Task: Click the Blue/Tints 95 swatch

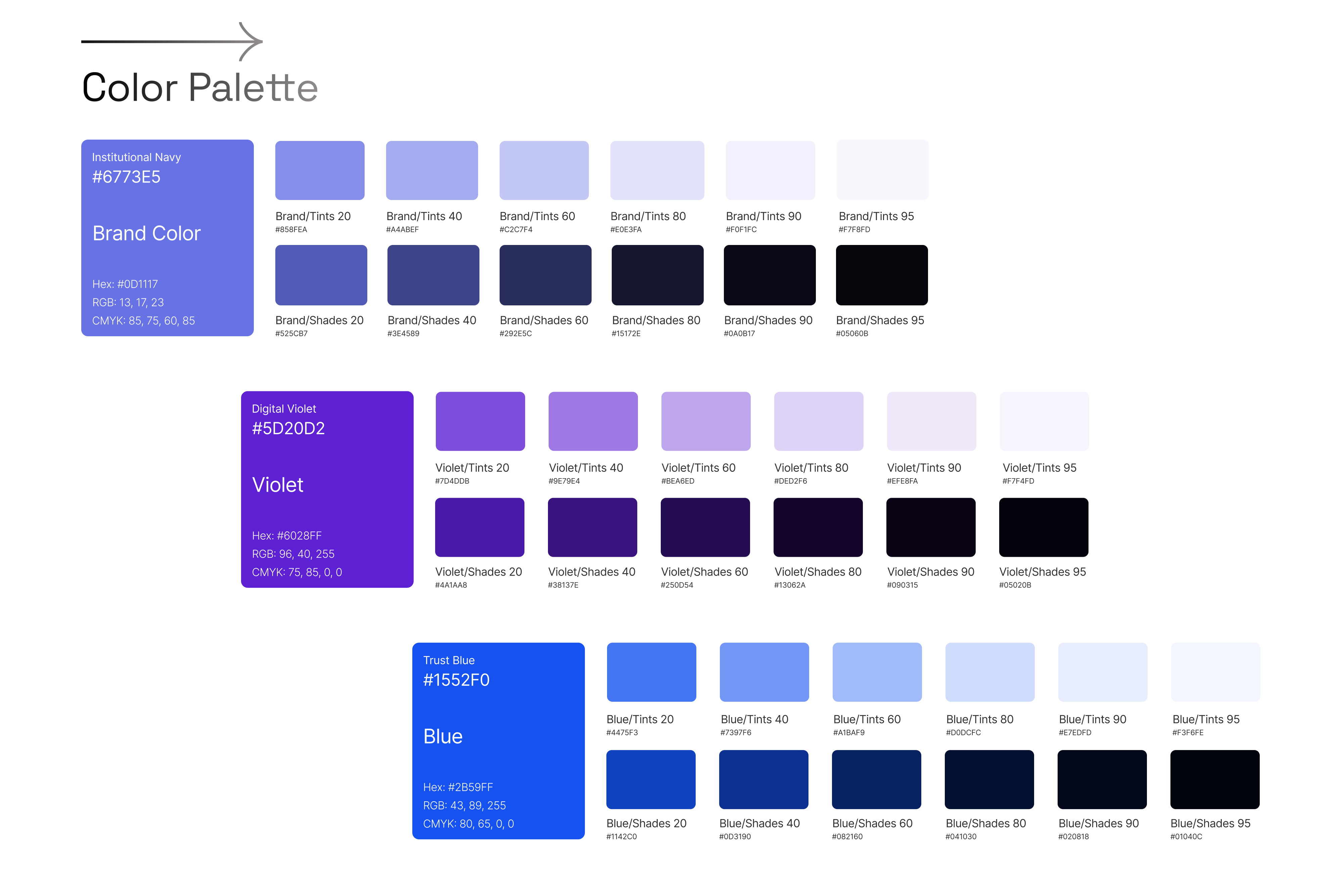Action: (x=1215, y=672)
